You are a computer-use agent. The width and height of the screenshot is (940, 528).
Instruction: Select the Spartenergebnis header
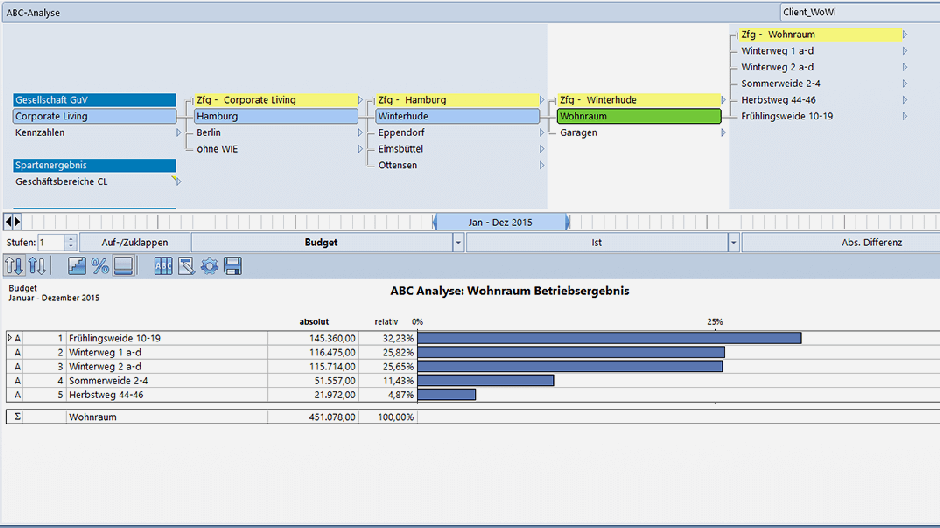(x=95, y=165)
